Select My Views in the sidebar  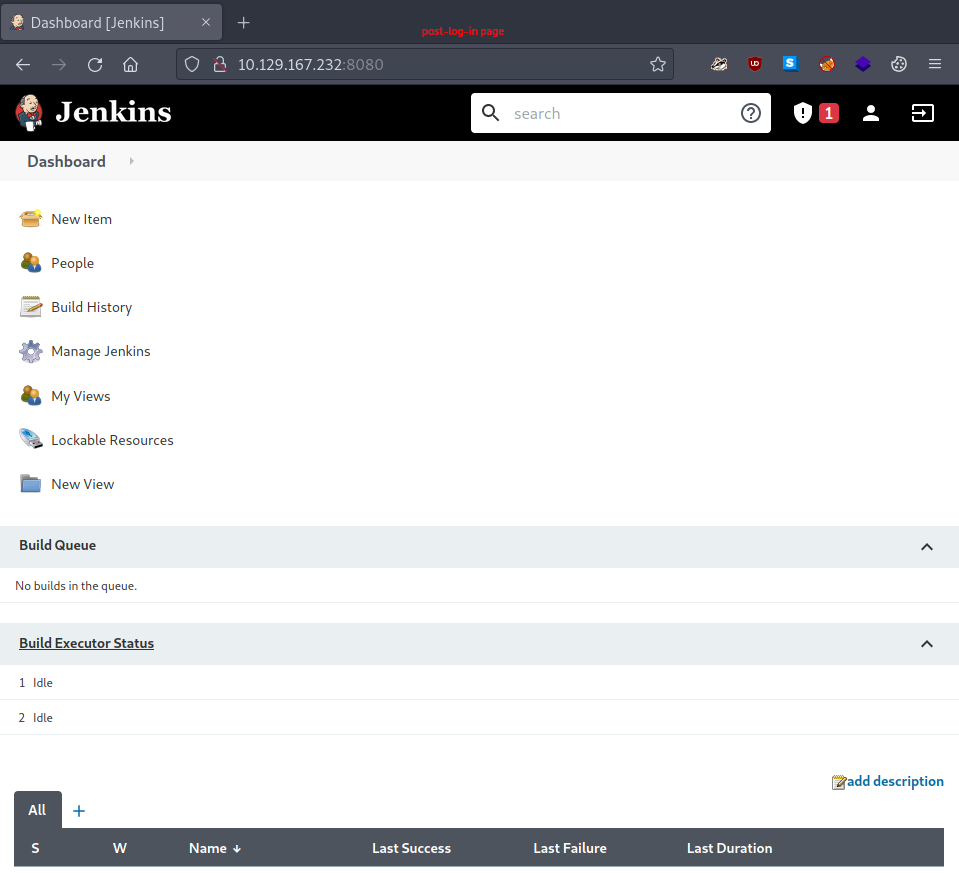[x=80, y=395]
